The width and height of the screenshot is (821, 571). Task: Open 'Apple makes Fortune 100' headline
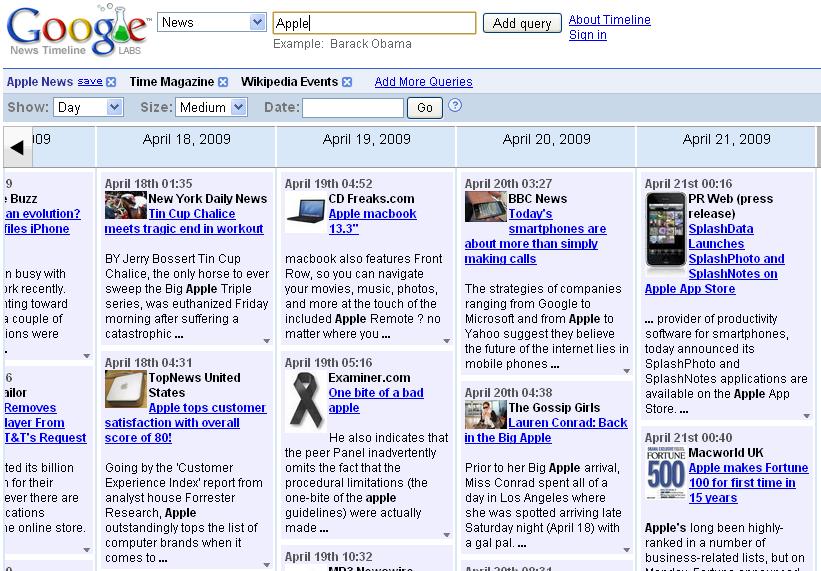coord(748,483)
